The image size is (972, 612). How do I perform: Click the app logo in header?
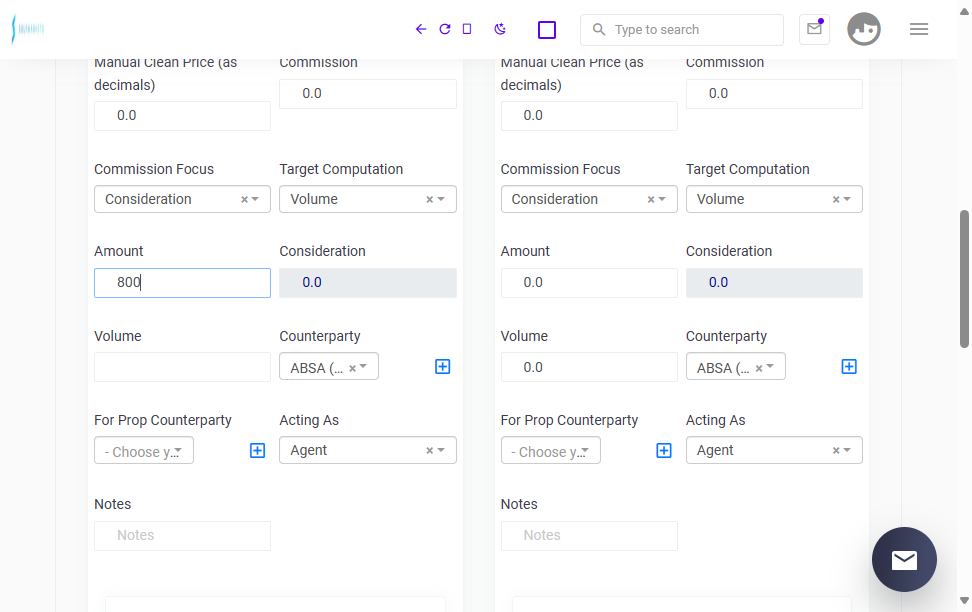tap(27, 29)
